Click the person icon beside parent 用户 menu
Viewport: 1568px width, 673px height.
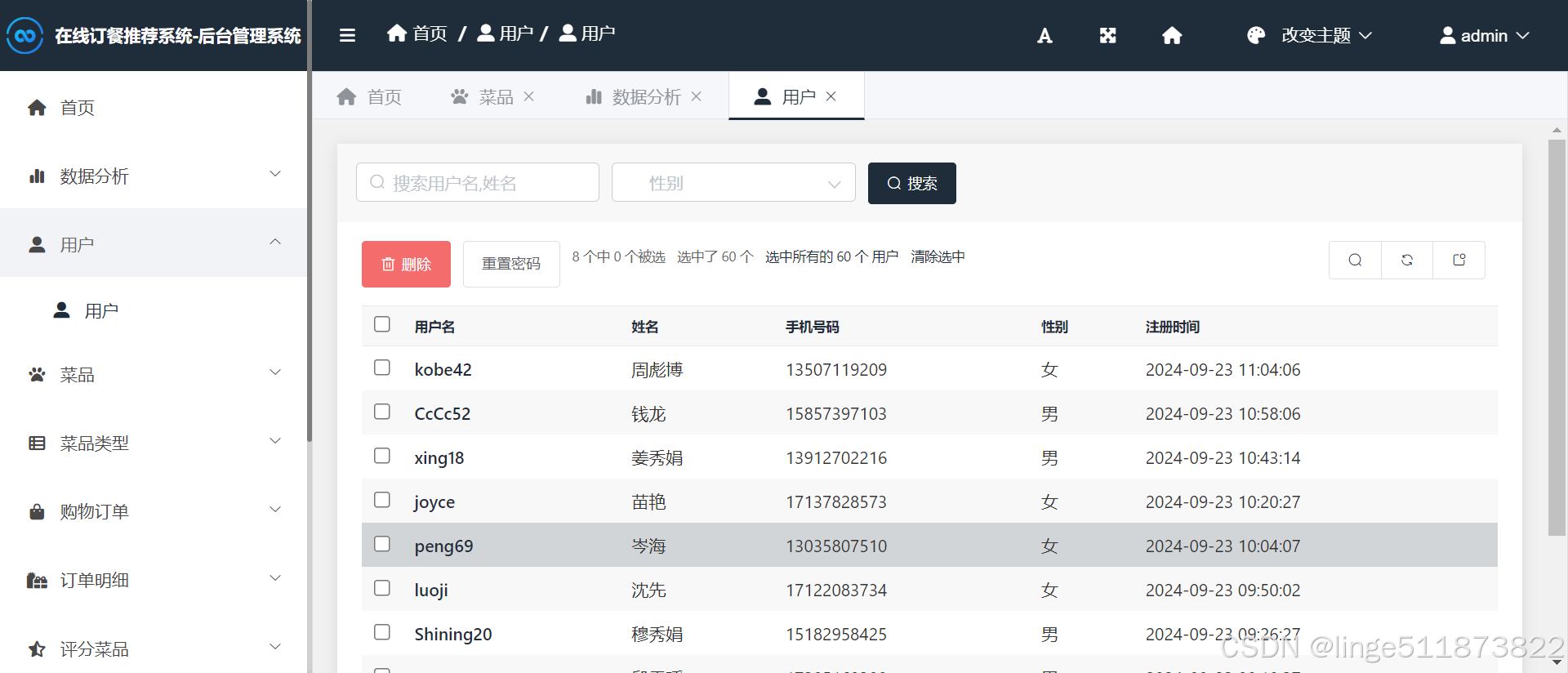point(37,244)
